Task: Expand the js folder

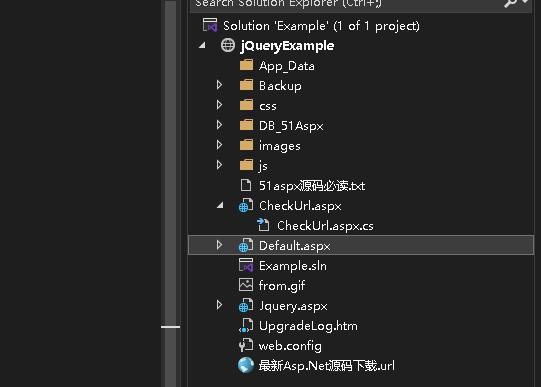Action: point(219,165)
